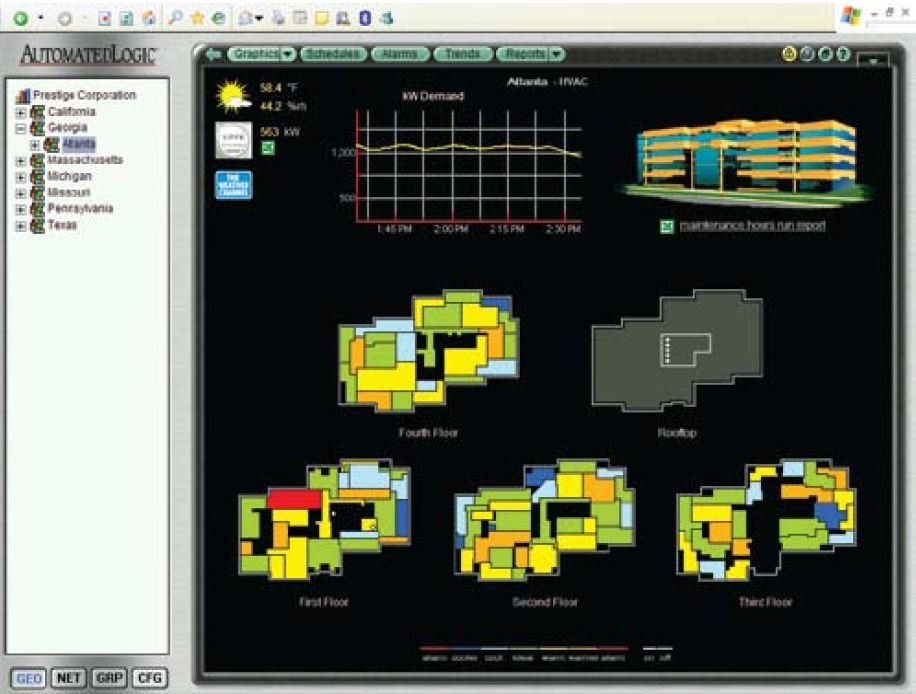
Task: Select the Georgia tree label
Action: click(67, 127)
